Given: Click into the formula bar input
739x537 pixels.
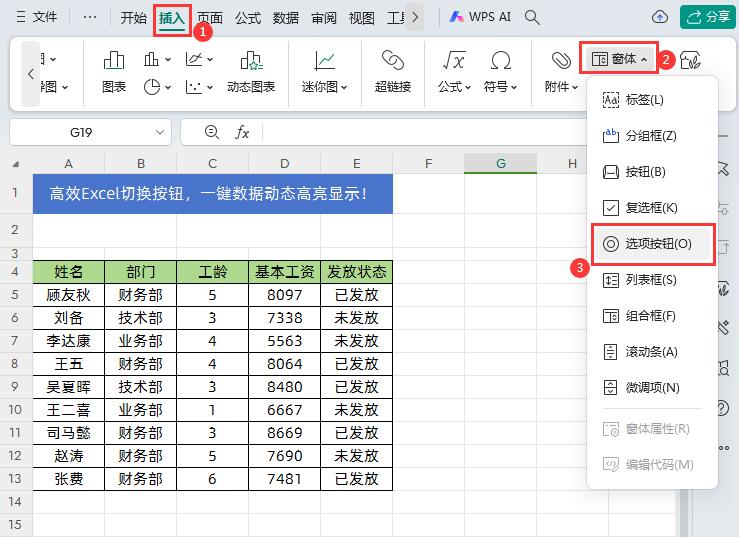Looking at the screenshot, I should (x=422, y=132).
